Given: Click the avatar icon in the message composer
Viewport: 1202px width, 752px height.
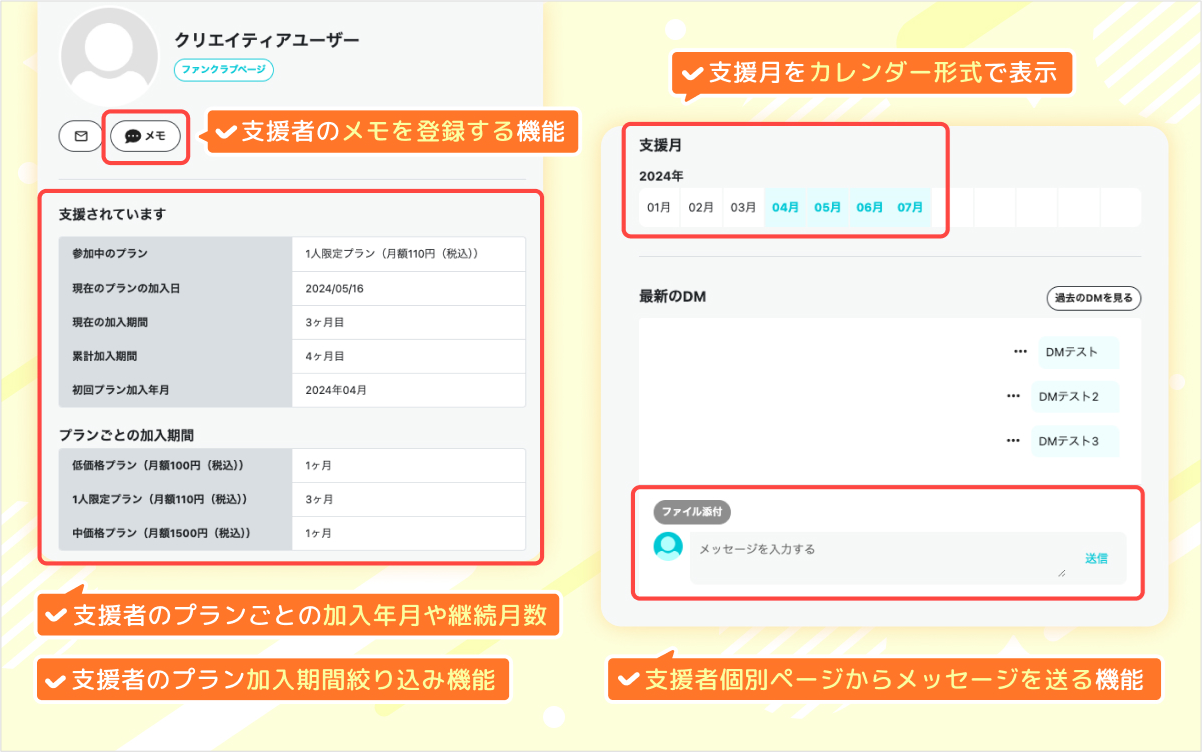Looking at the screenshot, I should point(667,548).
